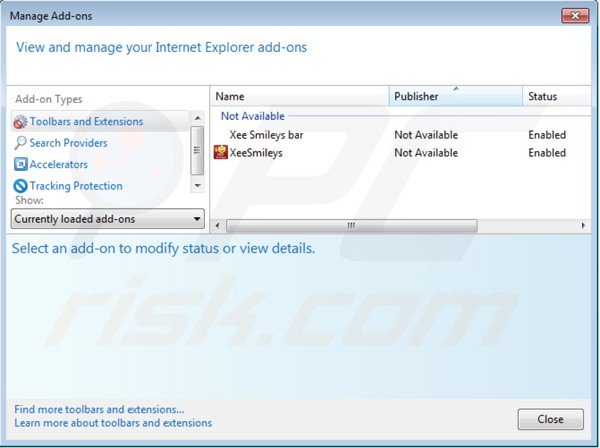This screenshot has width=600, height=448.
Task: Click the XeeSmileys add-on icon
Action: pos(220,152)
